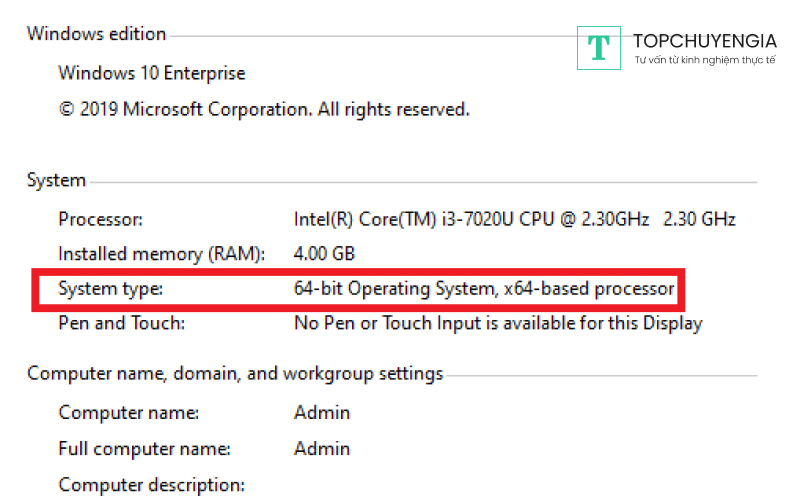
Task: Click the Vietnamese tagline under TOPCHUYENGIA
Action: (704, 61)
